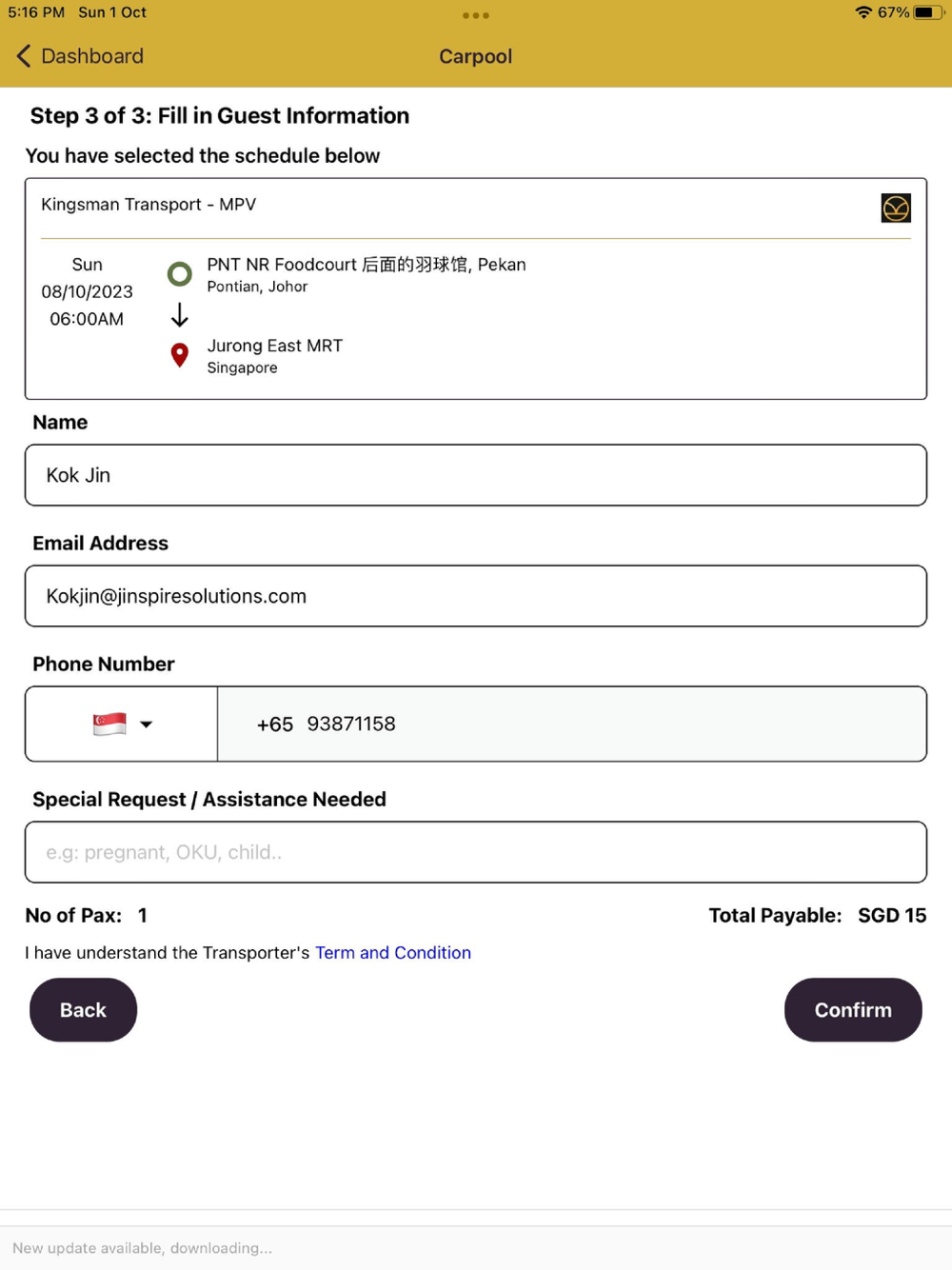Tap the Carpool page title
Image resolution: width=952 pixels, height=1270 pixels.
(x=475, y=56)
